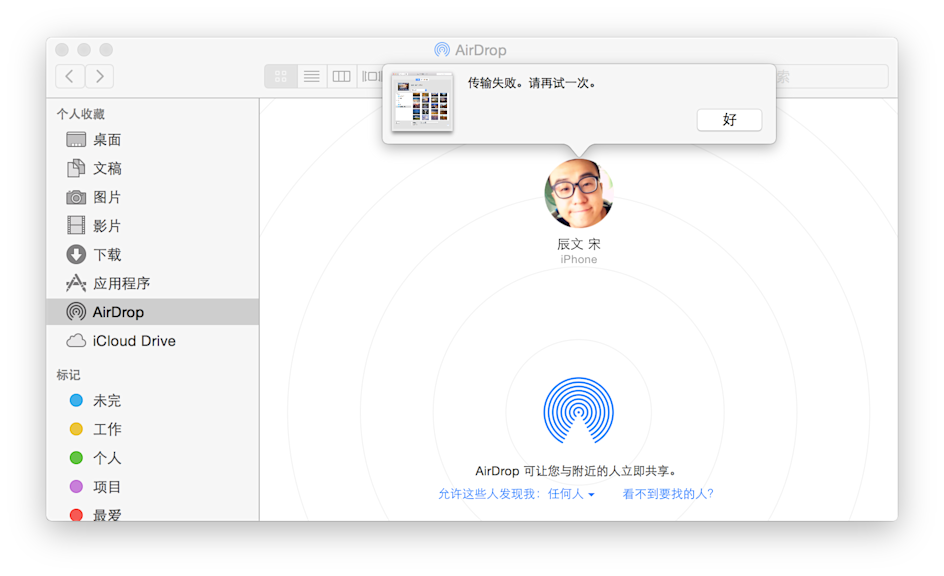Click the 个人收藏 sidebar header
This screenshot has height=576, width=944.
[81, 114]
